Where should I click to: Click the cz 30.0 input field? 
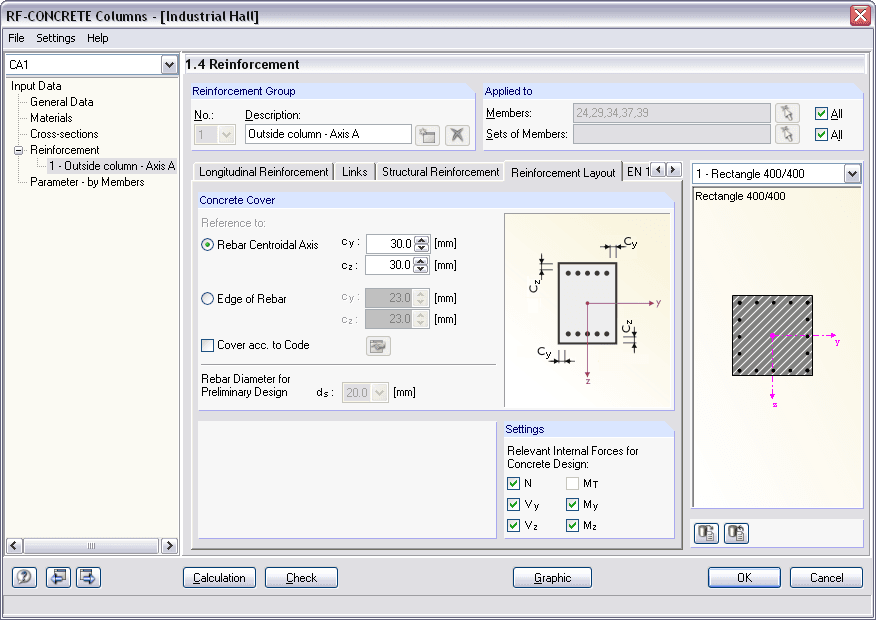[391, 265]
